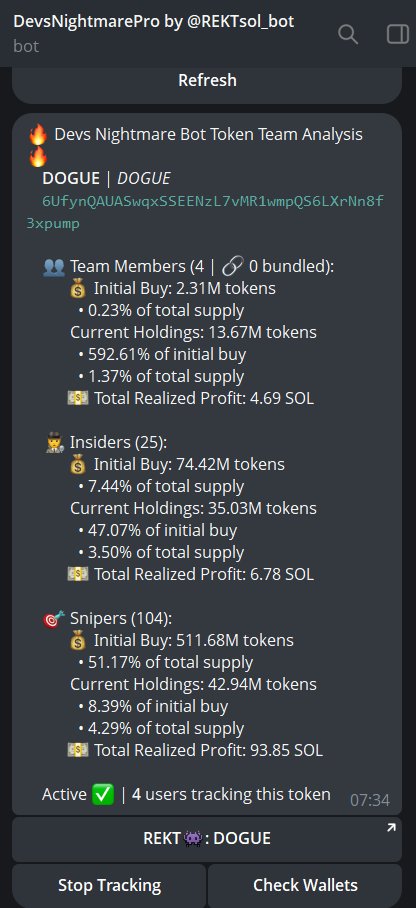This screenshot has width=416, height=908.
Task: Click the 07:34 message timestamp
Action: point(370,800)
